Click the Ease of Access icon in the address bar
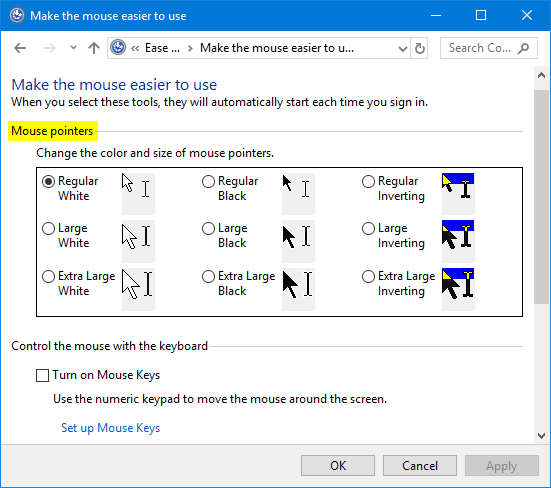Screen dimensions: 551x488 (118, 47)
